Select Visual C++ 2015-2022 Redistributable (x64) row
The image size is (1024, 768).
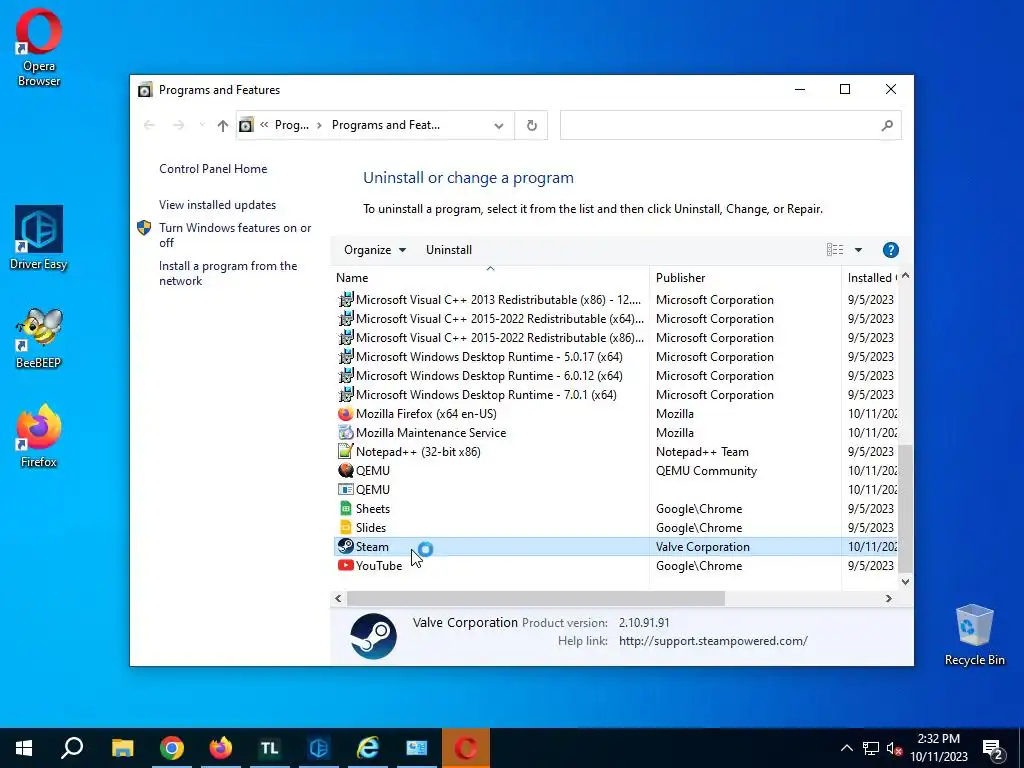click(x=616, y=319)
